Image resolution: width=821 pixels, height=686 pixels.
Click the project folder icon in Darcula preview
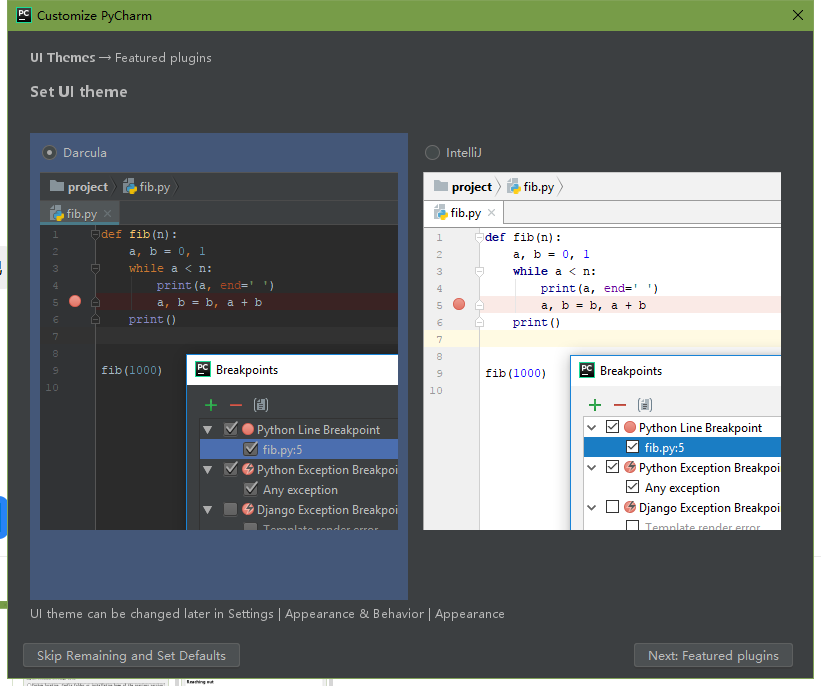57,186
